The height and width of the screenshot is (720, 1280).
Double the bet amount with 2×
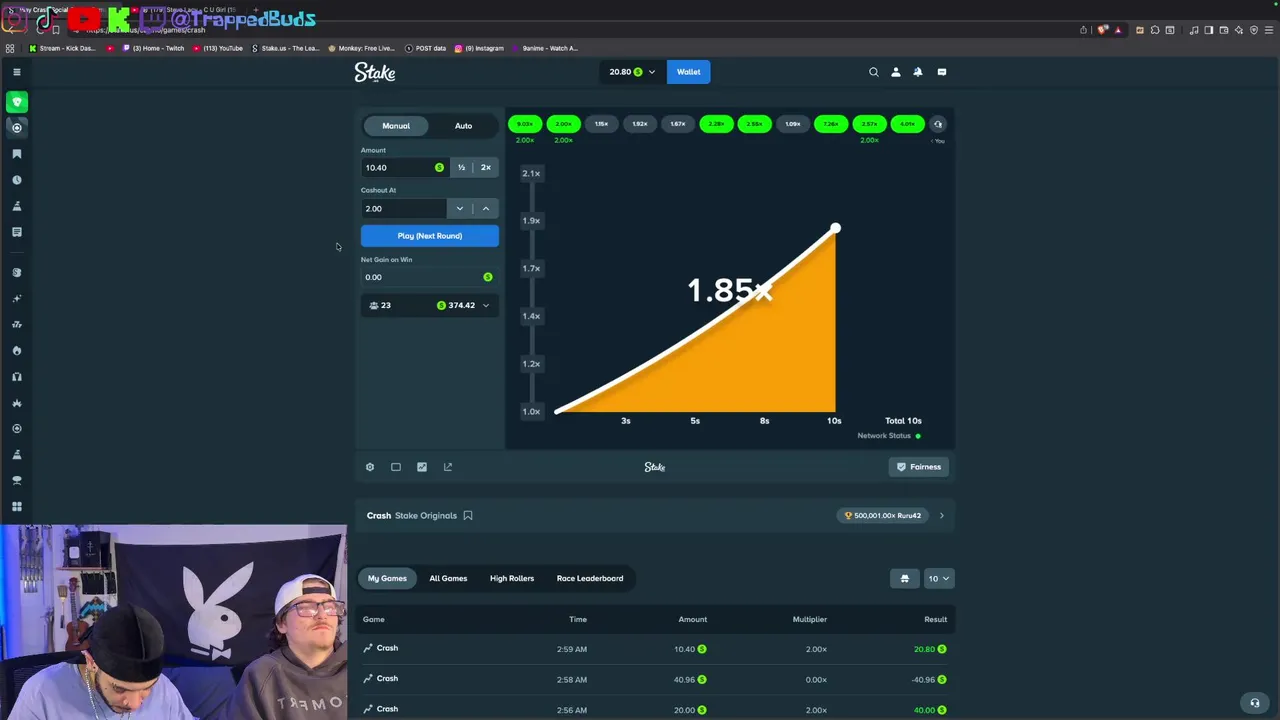486,168
